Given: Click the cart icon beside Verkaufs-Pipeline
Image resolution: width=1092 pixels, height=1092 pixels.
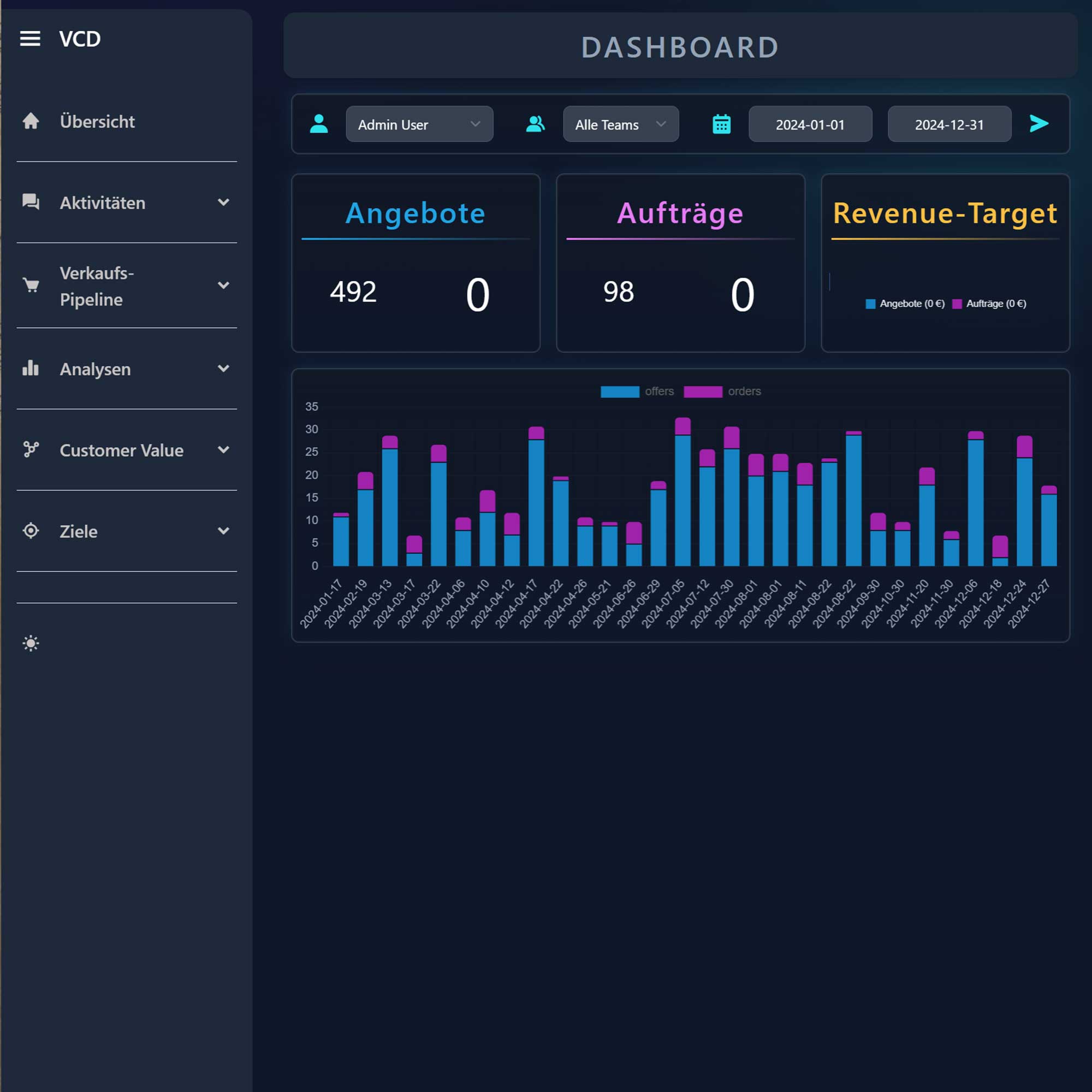Looking at the screenshot, I should pyautogui.click(x=31, y=286).
